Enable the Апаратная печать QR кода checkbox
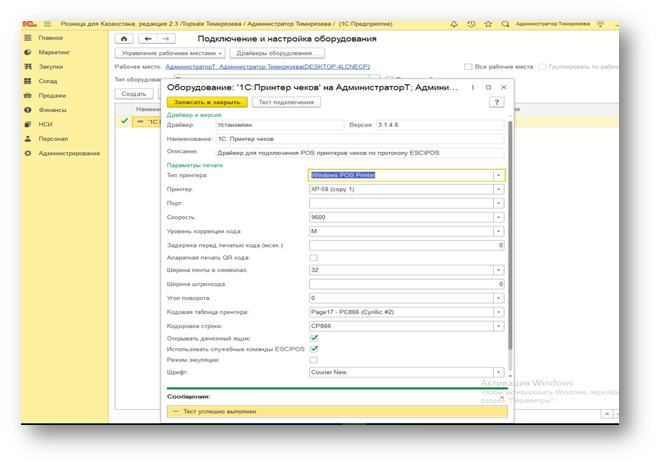The width and height of the screenshot is (661, 467). (313, 257)
